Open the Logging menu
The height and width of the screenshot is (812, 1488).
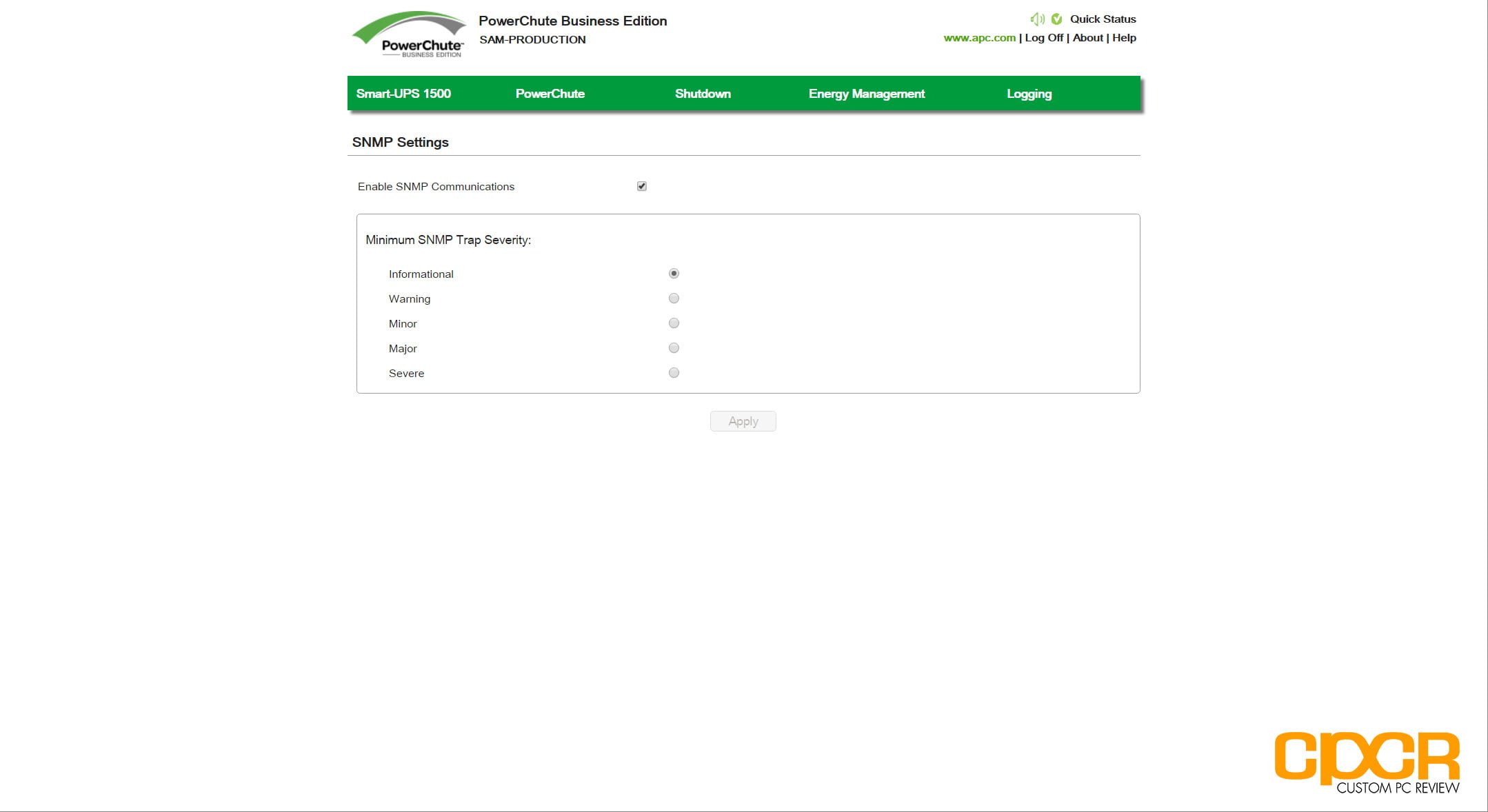point(1029,94)
